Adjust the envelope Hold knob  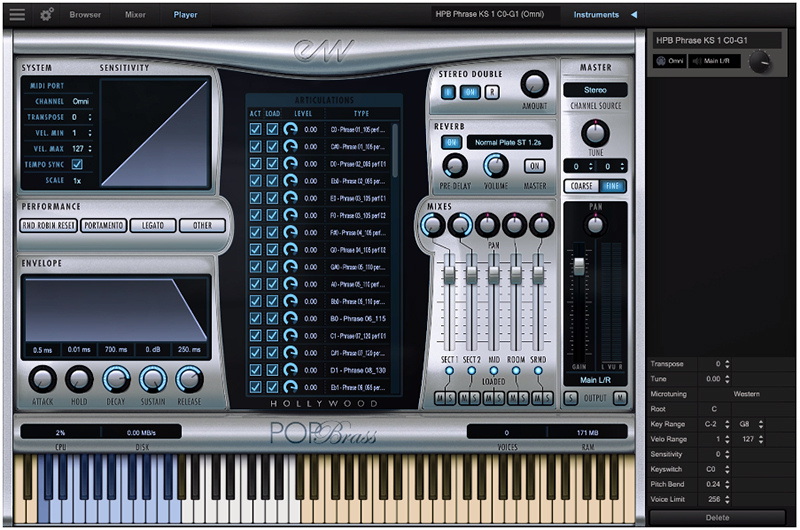(79, 380)
